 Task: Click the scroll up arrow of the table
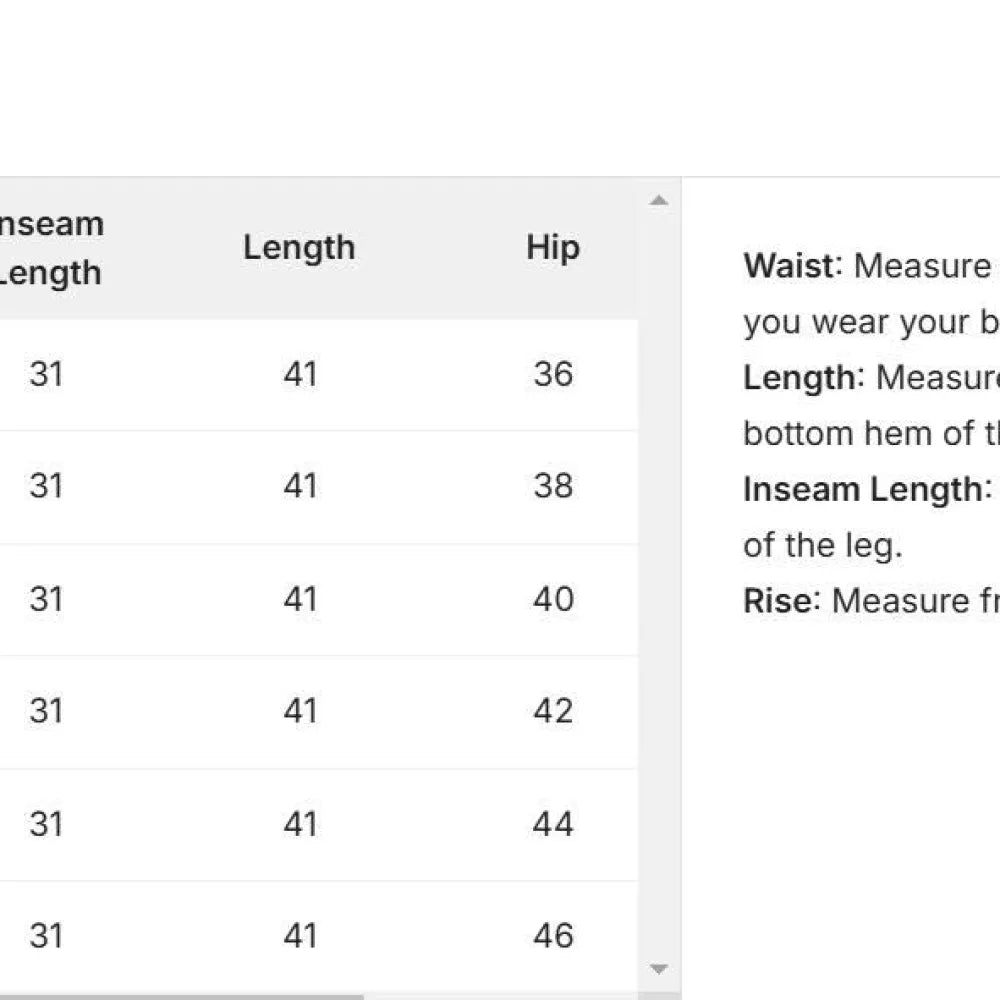click(658, 201)
